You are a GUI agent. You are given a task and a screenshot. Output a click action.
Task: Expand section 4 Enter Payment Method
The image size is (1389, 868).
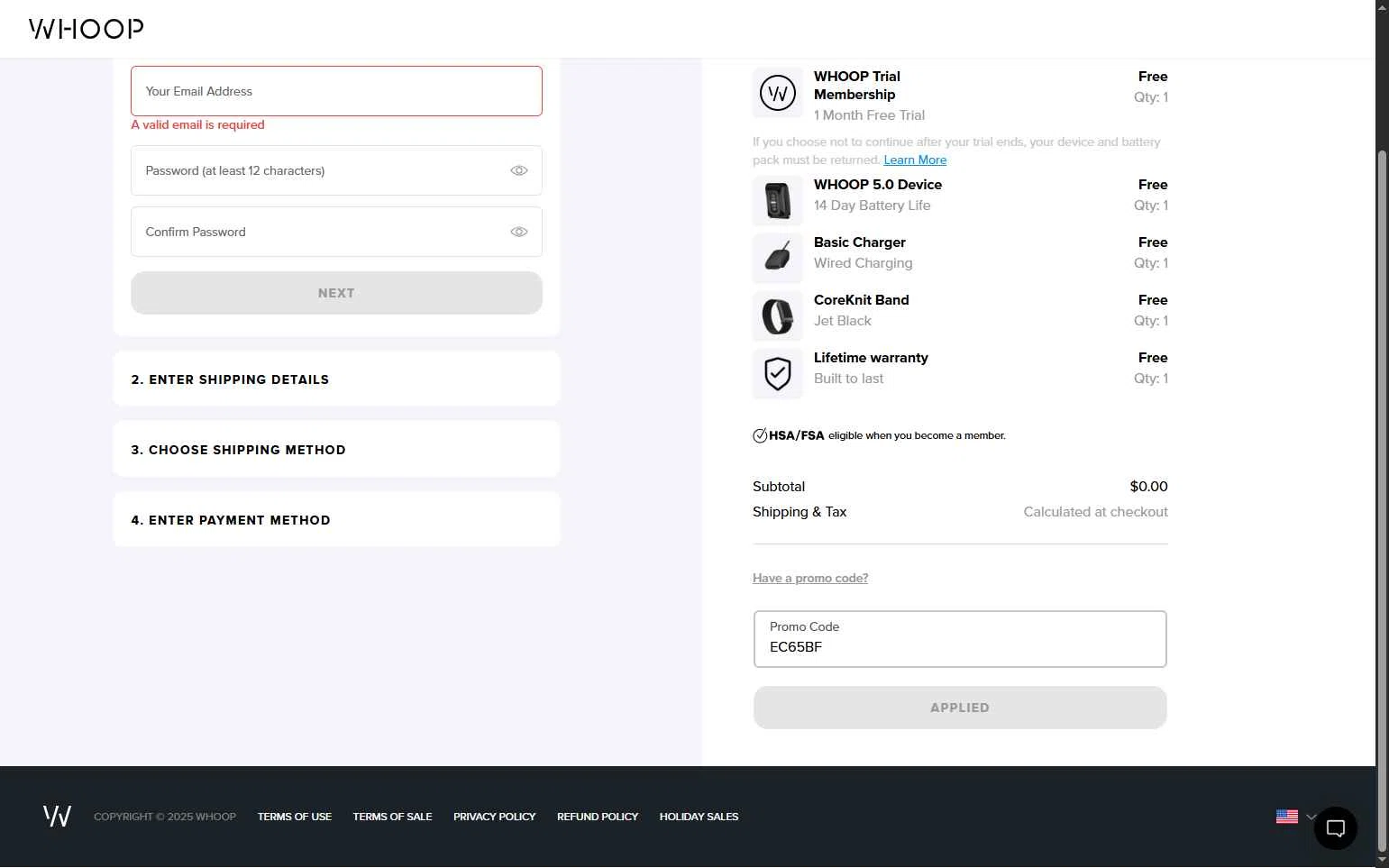tap(336, 520)
